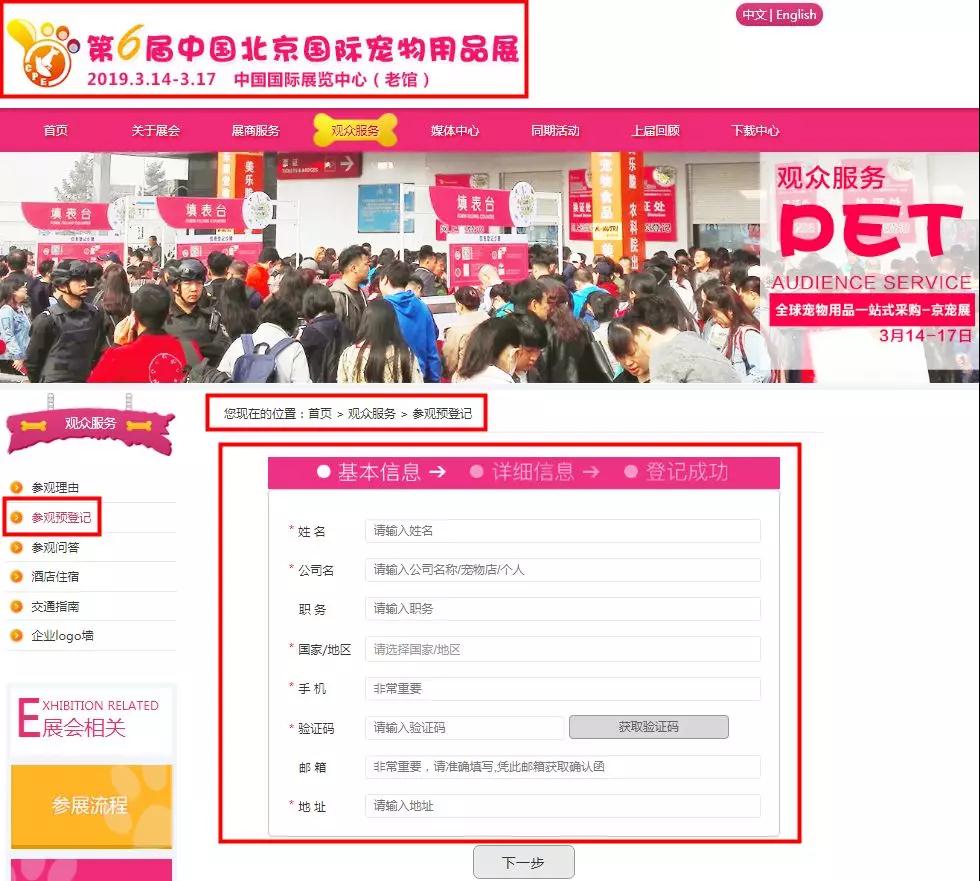
Task: Click the 下一步 button
Action: tap(523, 862)
